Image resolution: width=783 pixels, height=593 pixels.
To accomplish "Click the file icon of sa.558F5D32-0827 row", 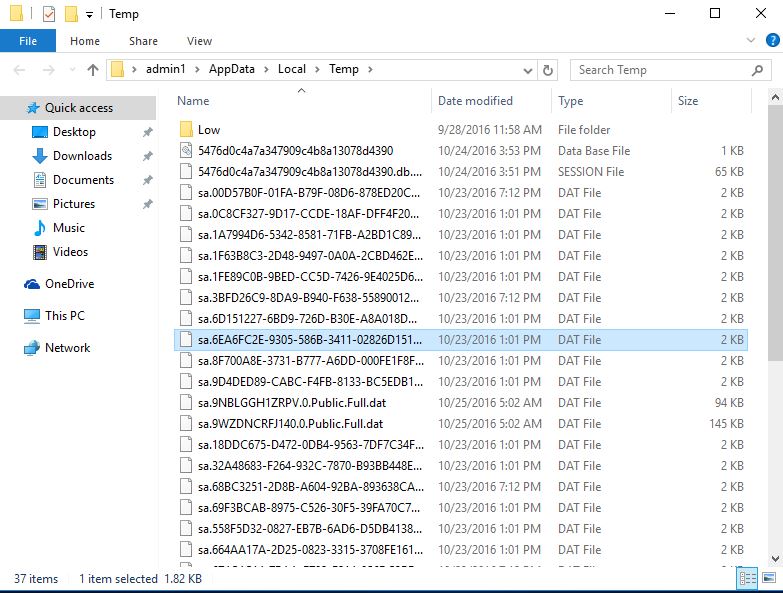I will [186, 528].
